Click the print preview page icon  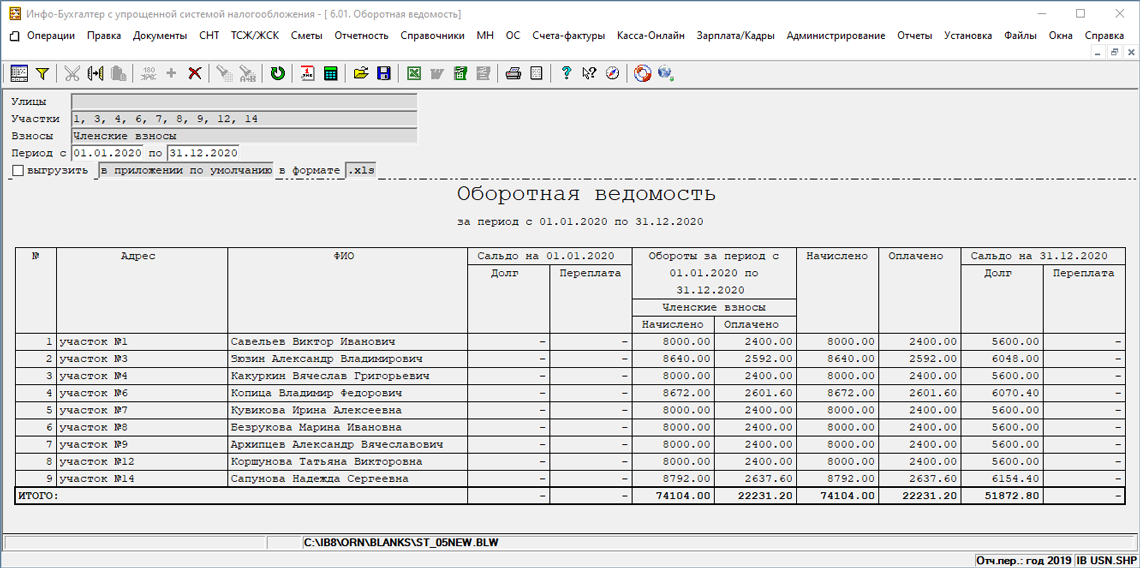[x=537, y=73]
